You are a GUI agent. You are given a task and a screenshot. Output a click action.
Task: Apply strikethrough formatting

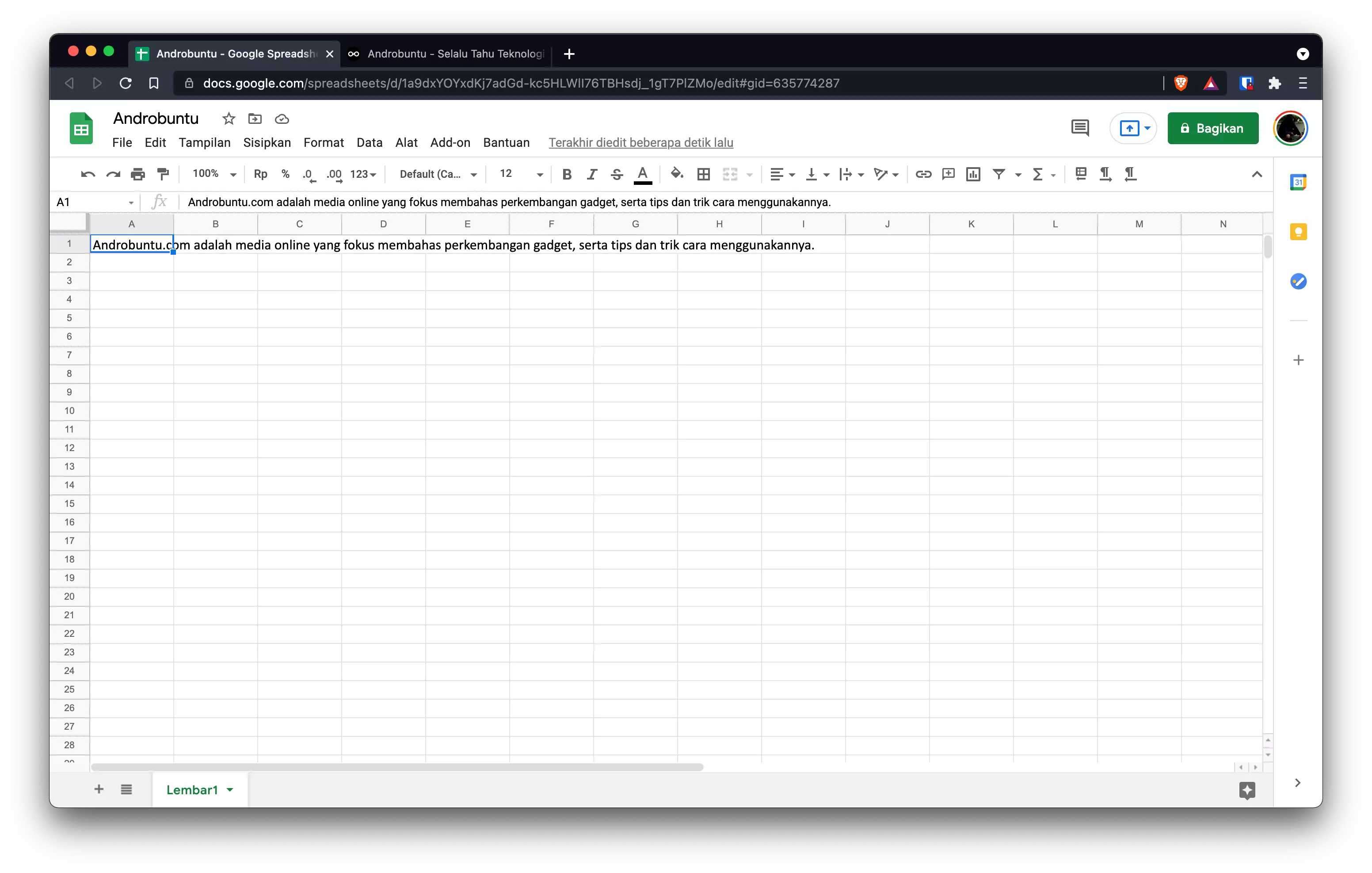(617, 175)
